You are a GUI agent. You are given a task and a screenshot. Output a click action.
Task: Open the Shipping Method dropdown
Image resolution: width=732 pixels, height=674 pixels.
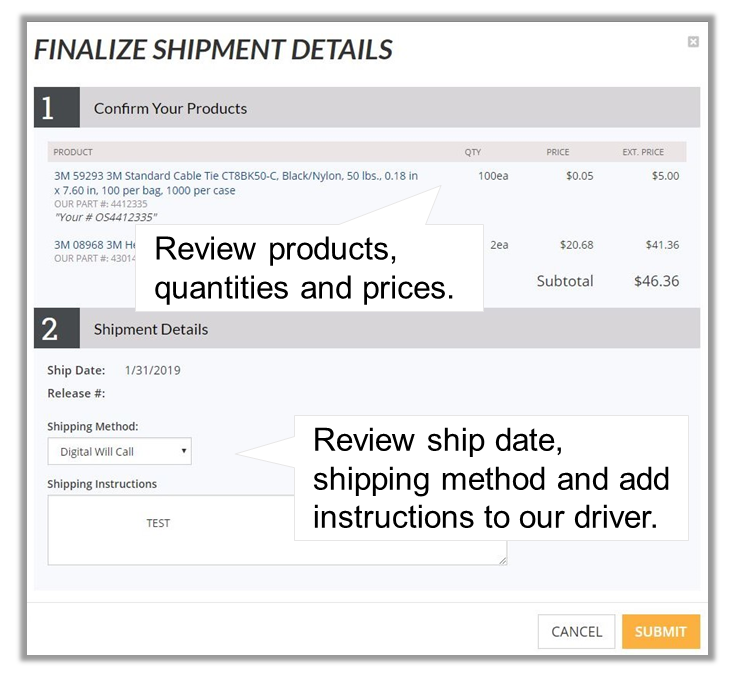[119, 452]
